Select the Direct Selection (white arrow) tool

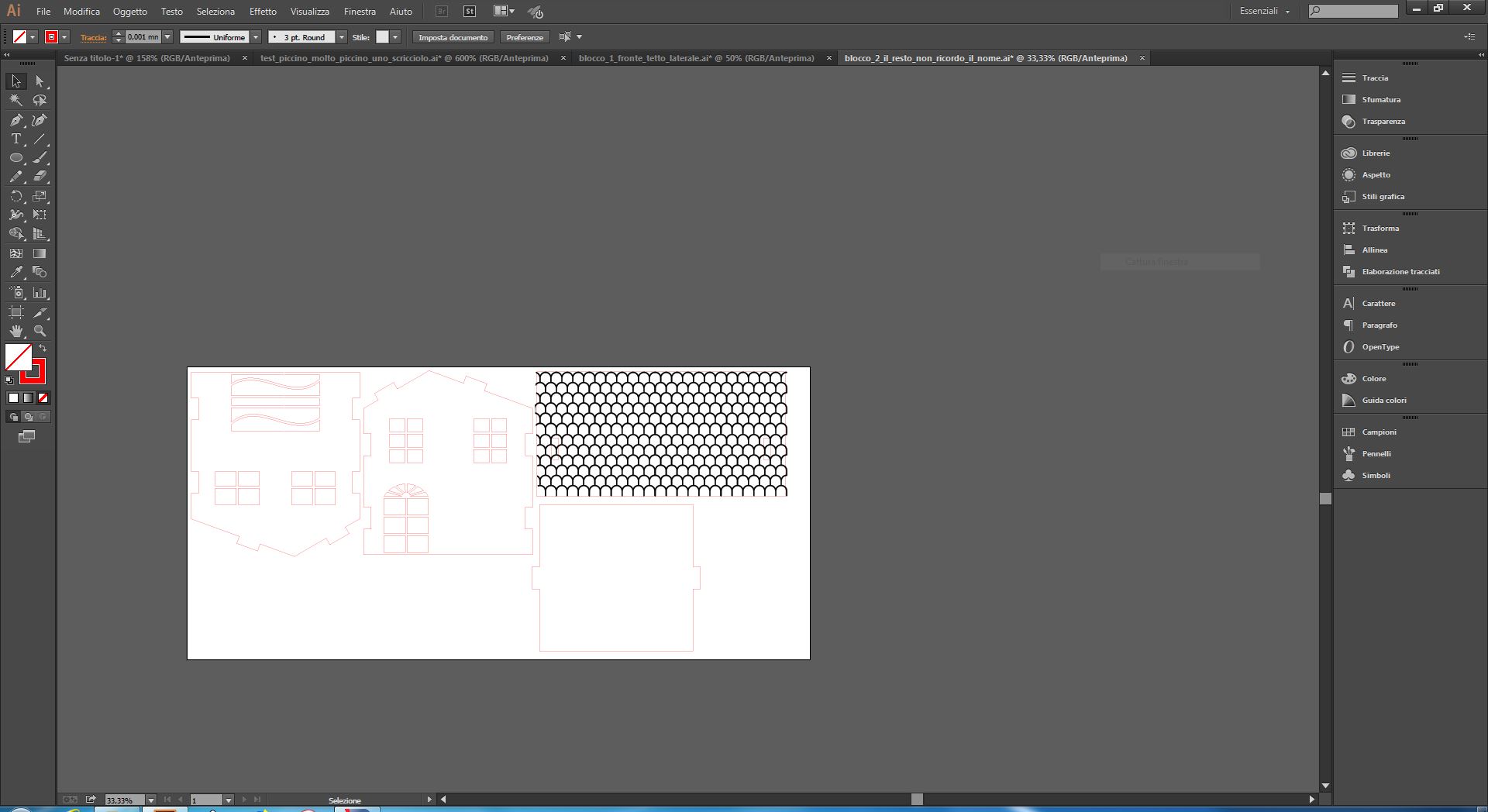pyautogui.click(x=40, y=81)
